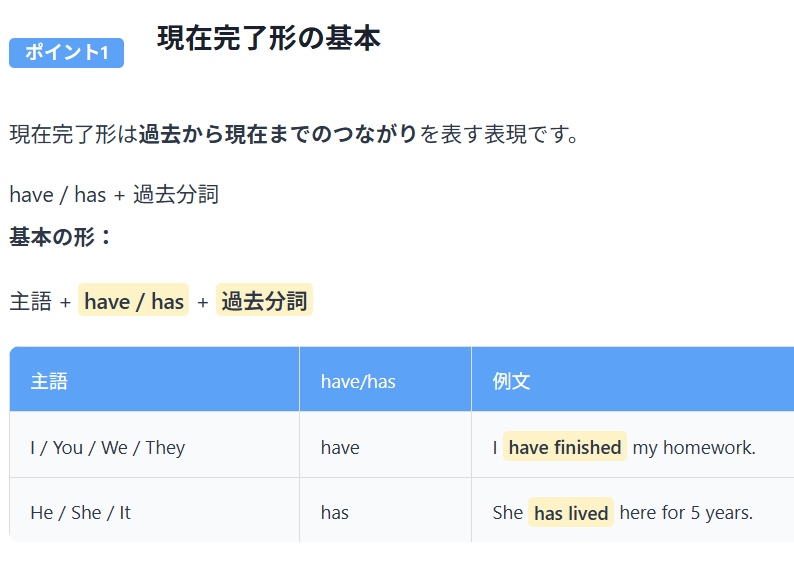Click the ポイント1 blue badge
The height and width of the screenshot is (570, 794).
coord(66,53)
